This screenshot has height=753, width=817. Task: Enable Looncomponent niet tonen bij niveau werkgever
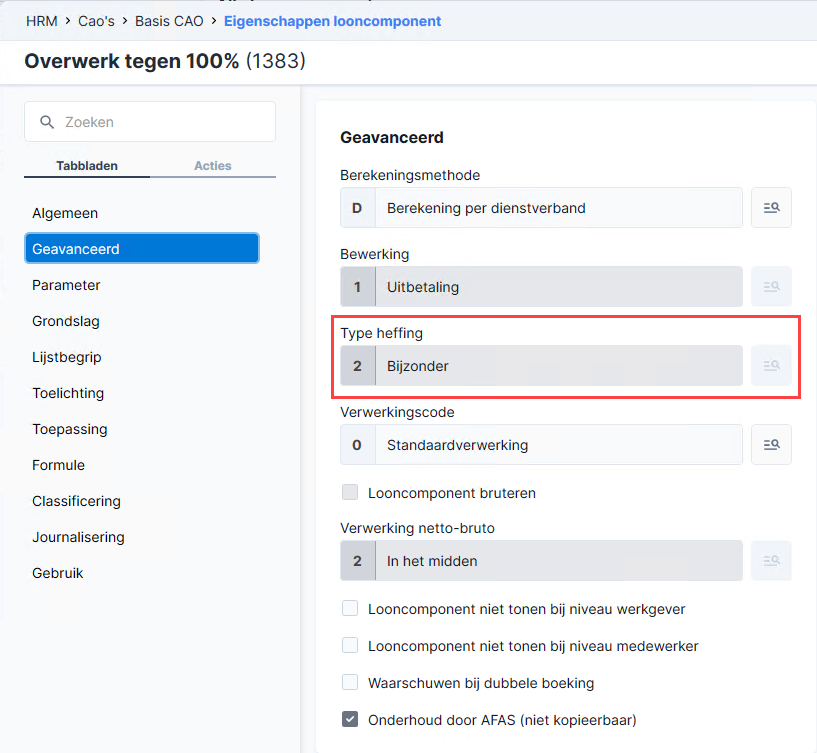(x=350, y=608)
